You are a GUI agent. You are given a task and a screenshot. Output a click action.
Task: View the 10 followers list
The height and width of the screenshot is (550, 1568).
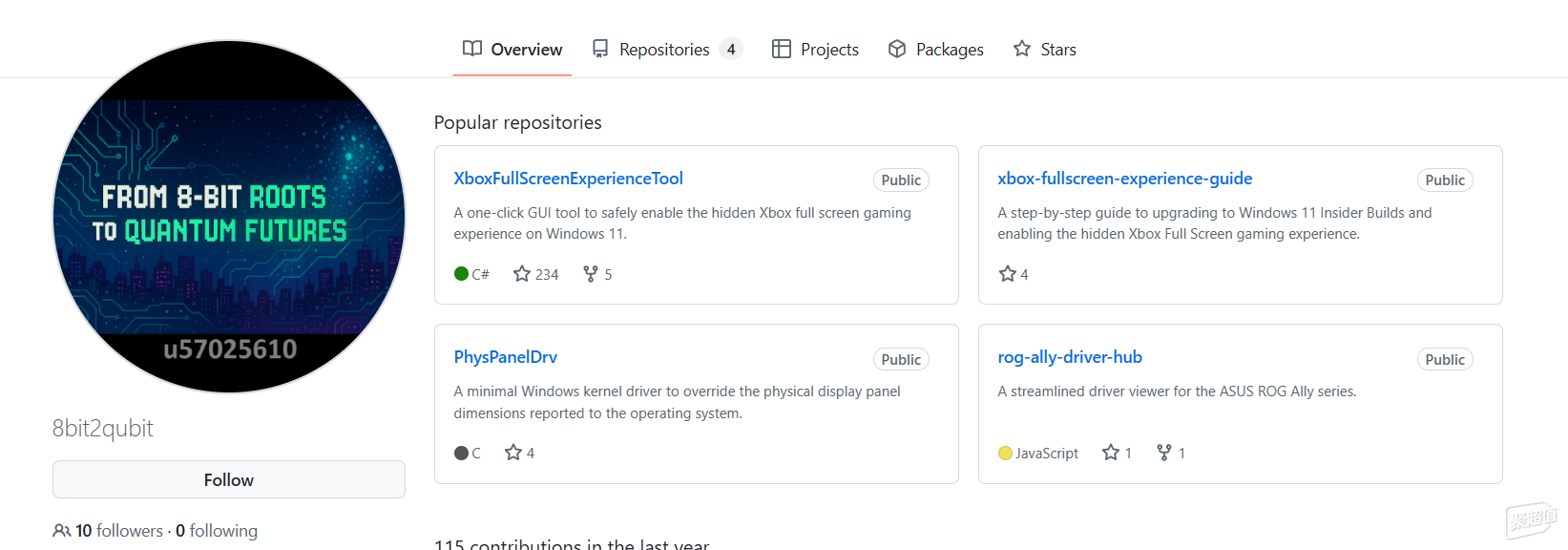tap(119, 531)
